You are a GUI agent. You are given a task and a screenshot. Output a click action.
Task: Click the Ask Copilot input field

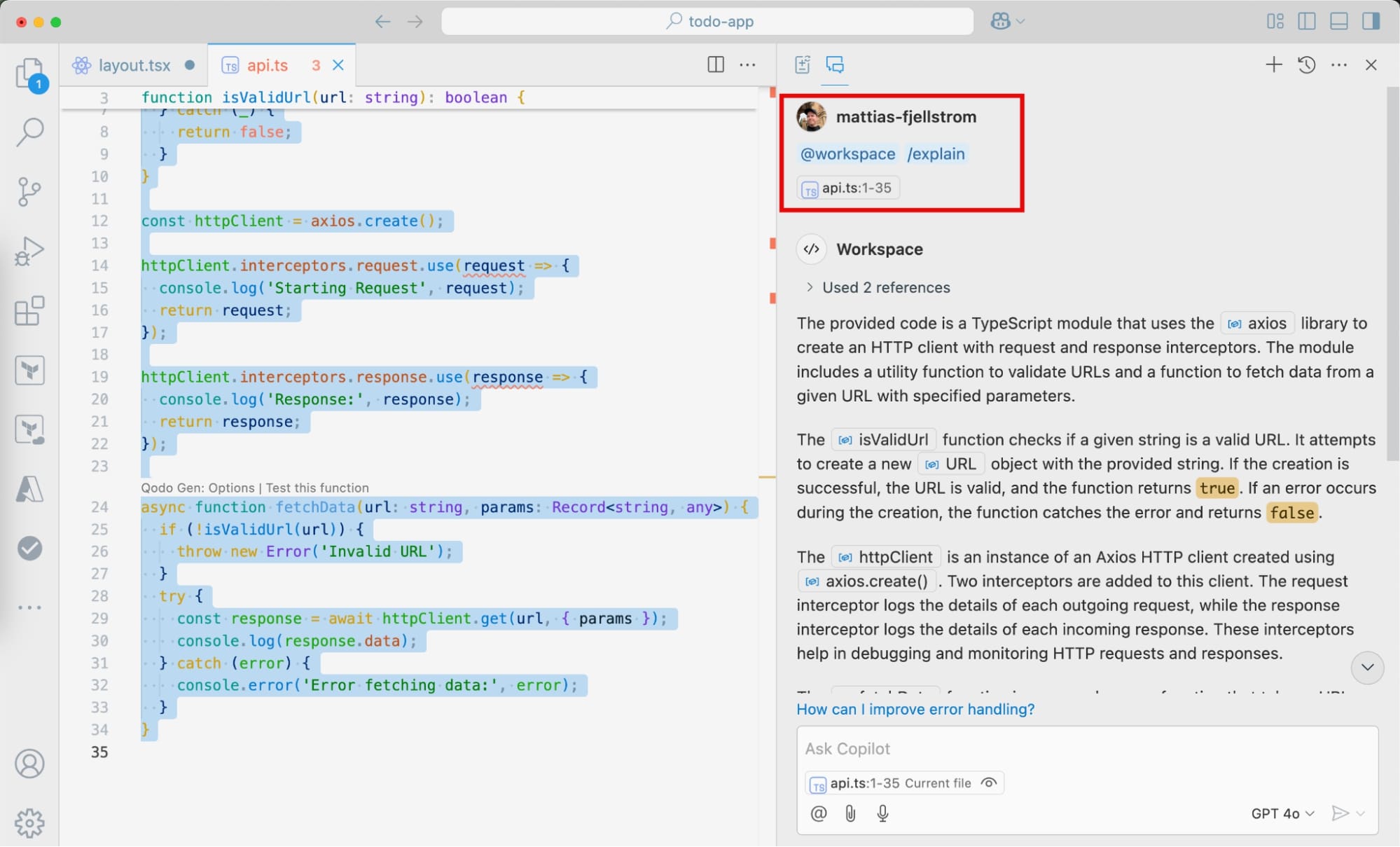[1086, 749]
